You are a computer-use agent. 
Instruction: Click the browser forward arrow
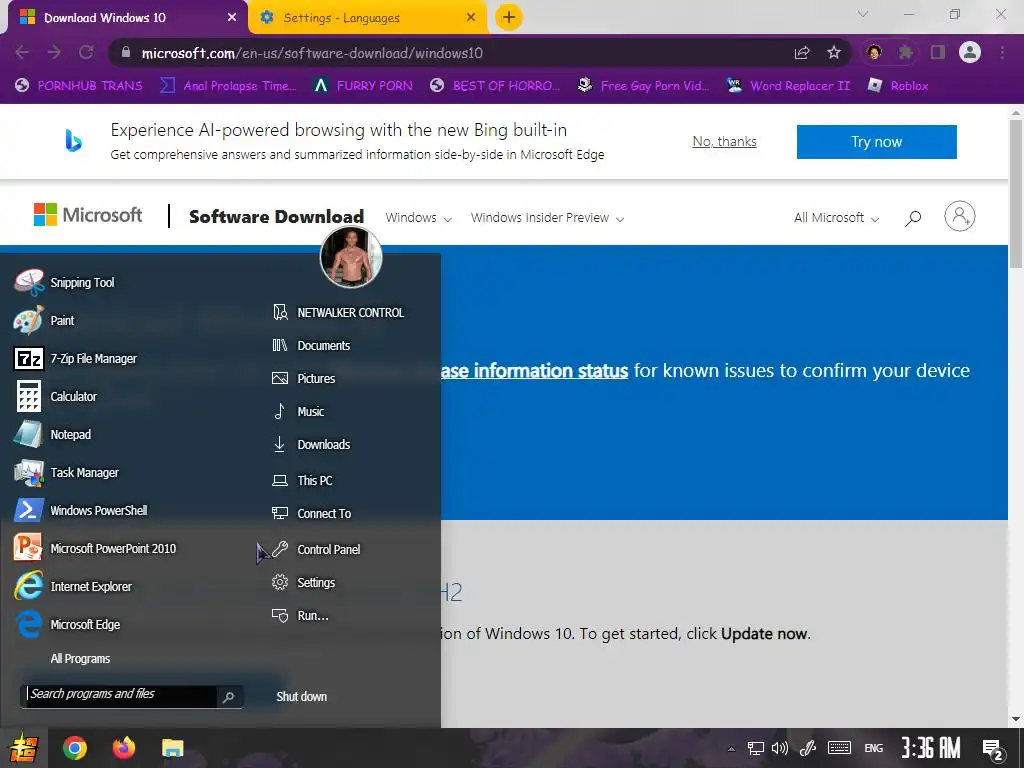pos(54,52)
